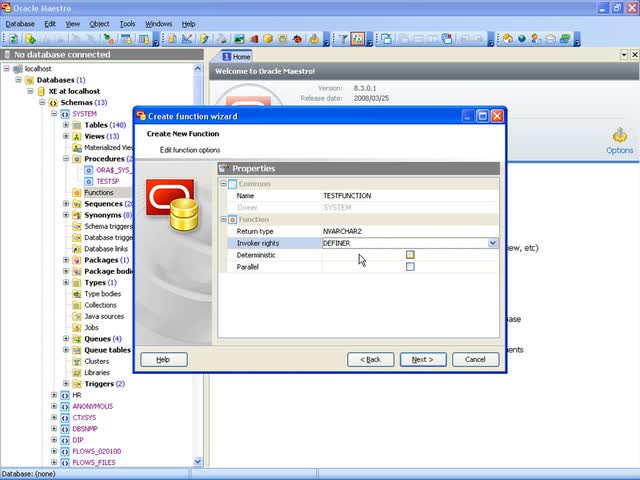Click the Options joystick icon
Viewport: 640px width, 480px height.
[x=620, y=135]
